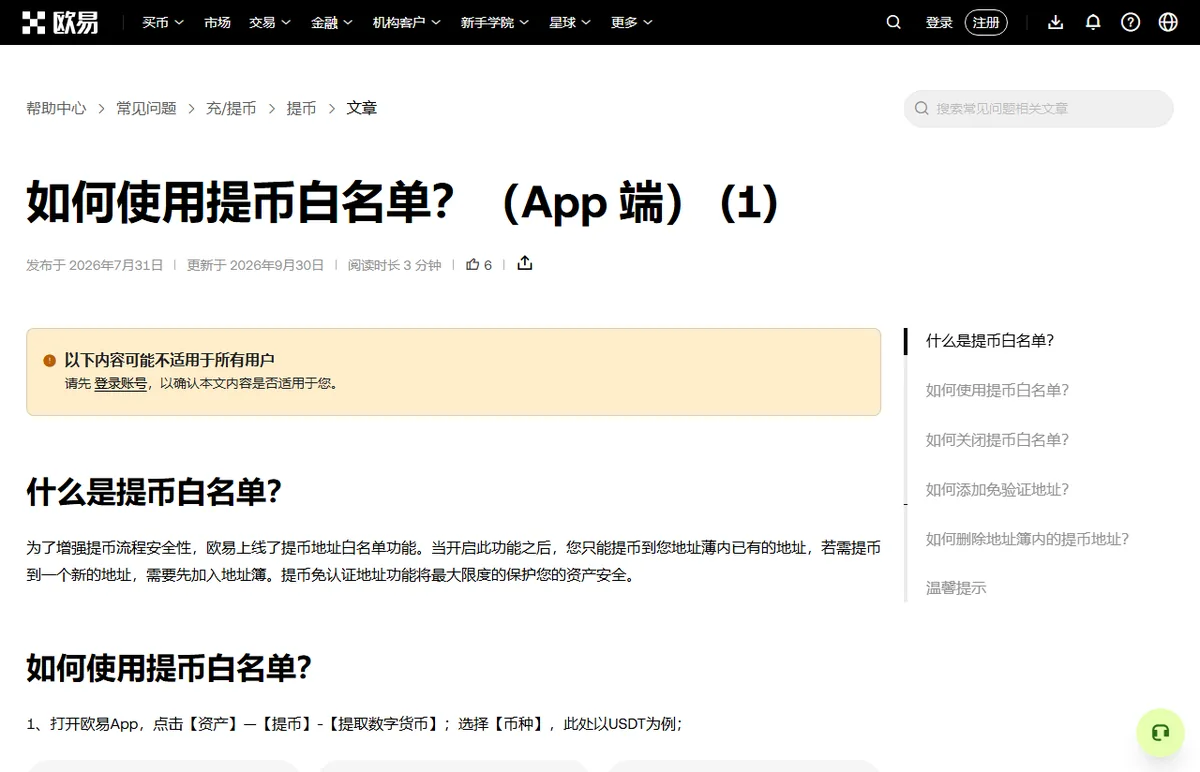Click the 什么是提币白名单? section heading

click(154, 492)
